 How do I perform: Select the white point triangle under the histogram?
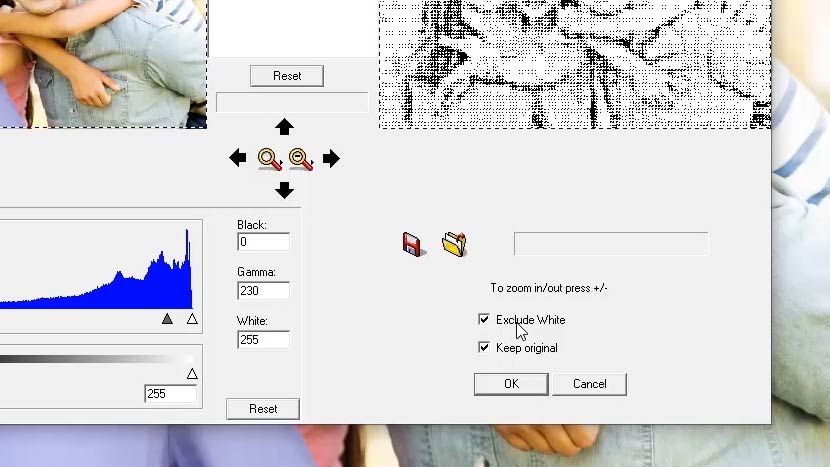point(192,319)
